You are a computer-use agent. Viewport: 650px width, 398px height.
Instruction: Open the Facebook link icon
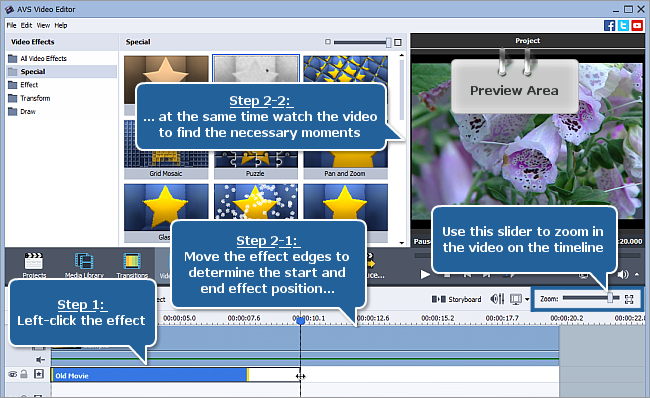click(609, 25)
